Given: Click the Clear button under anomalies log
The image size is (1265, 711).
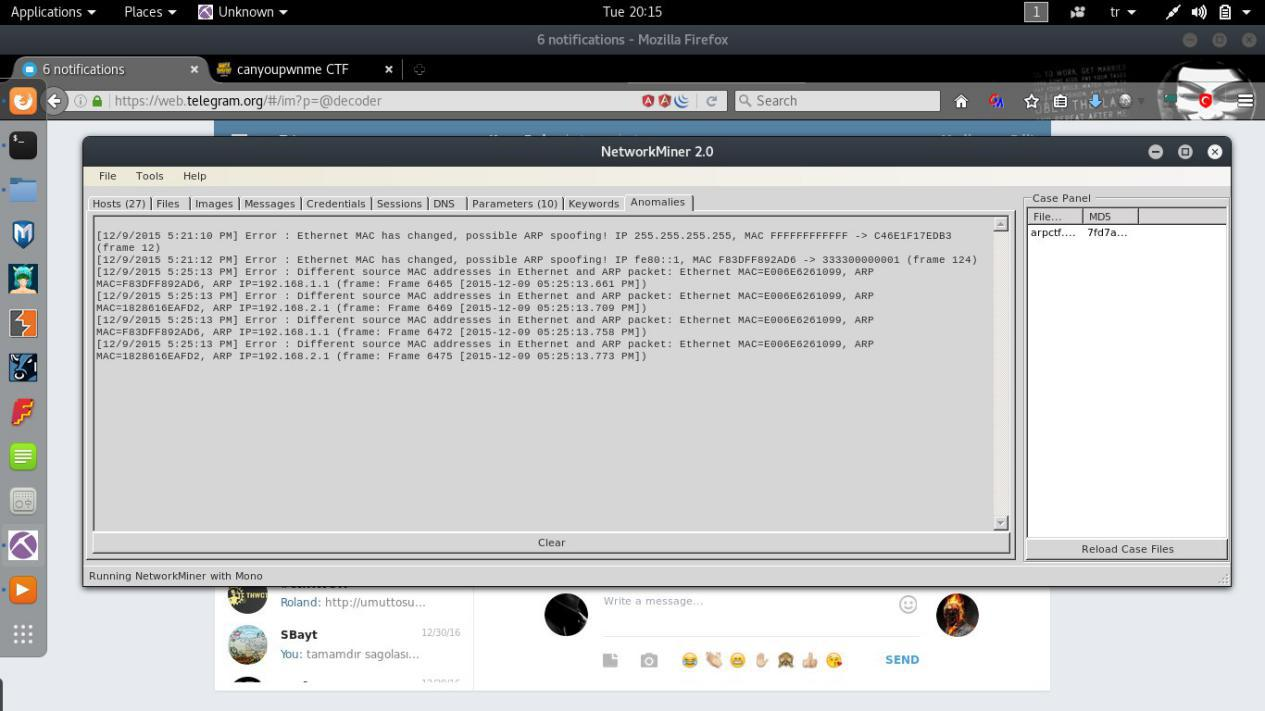Looking at the screenshot, I should [551, 543].
